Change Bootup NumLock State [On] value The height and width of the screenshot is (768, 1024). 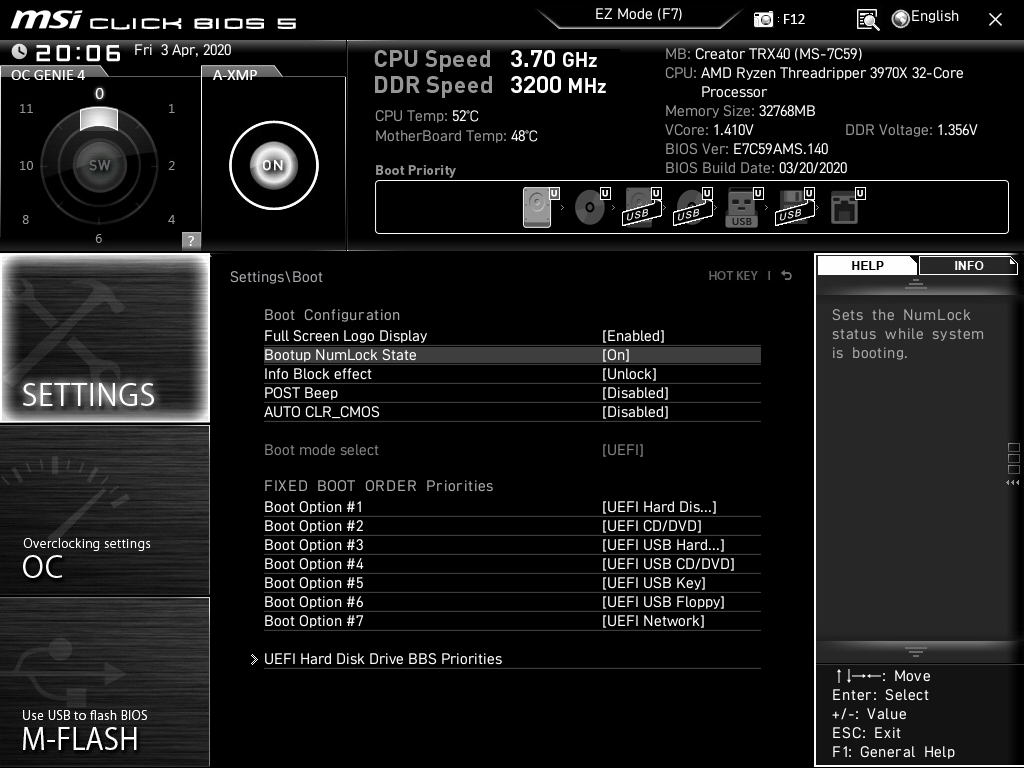[x=616, y=355]
